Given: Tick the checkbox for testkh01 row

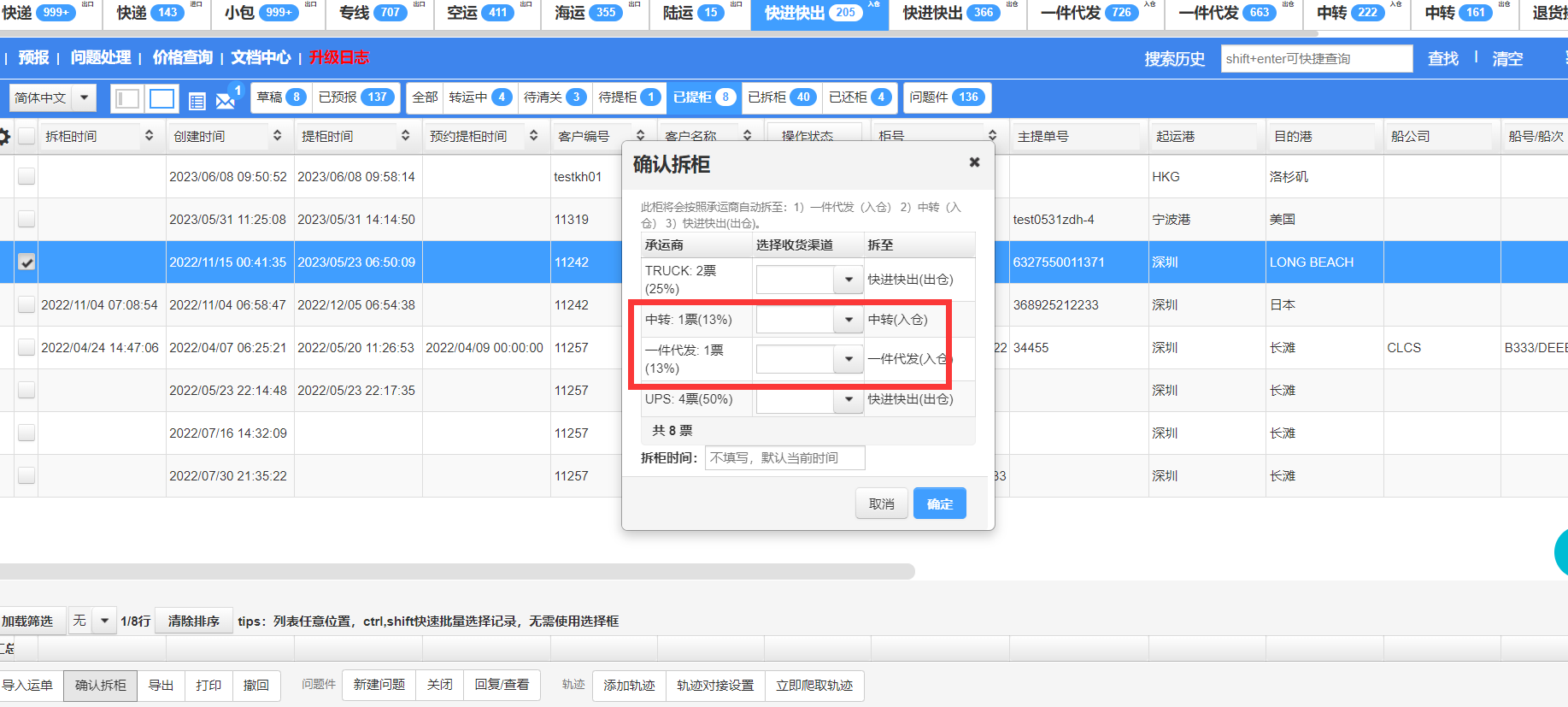Looking at the screenshot, I should 26,176.
